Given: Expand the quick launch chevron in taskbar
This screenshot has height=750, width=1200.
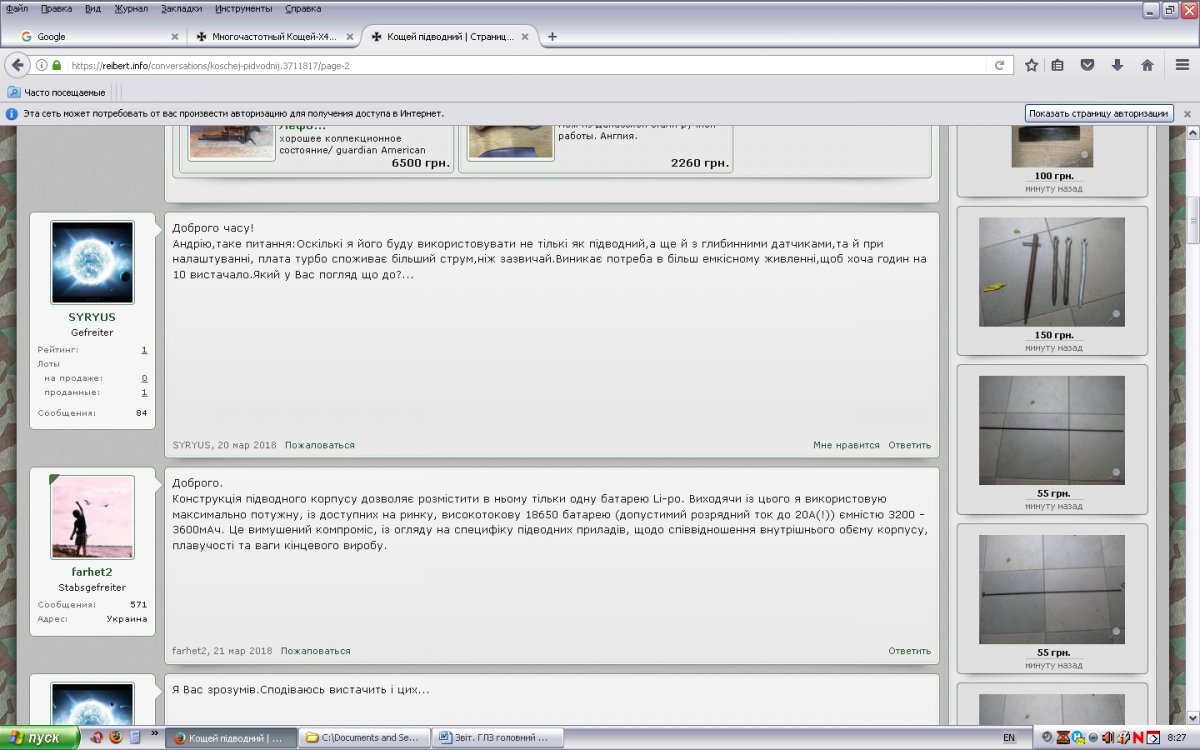Looking at the screenshot, I should (x=154, y=734).
